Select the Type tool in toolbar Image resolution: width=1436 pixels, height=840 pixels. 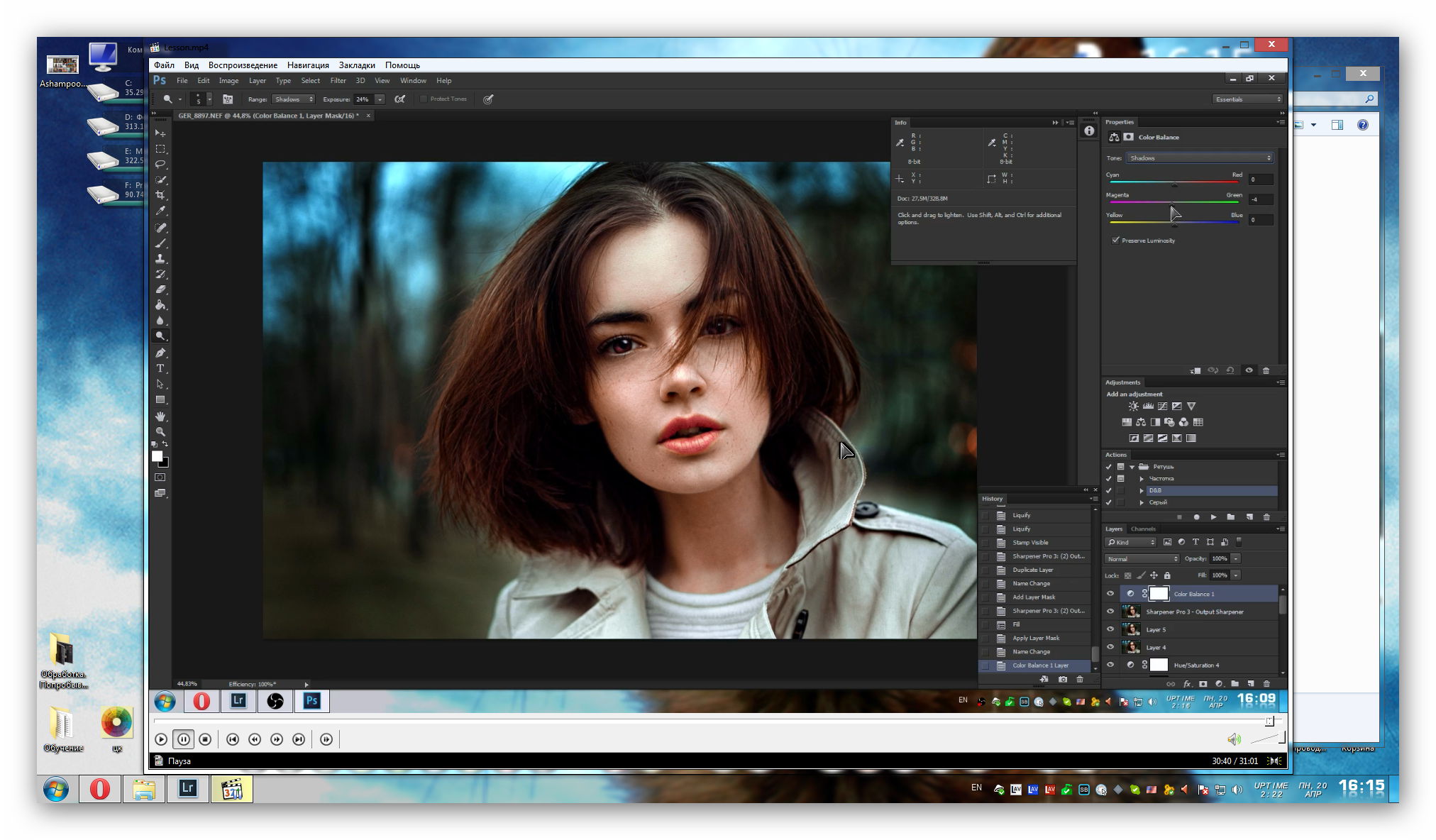coord(160,368)
